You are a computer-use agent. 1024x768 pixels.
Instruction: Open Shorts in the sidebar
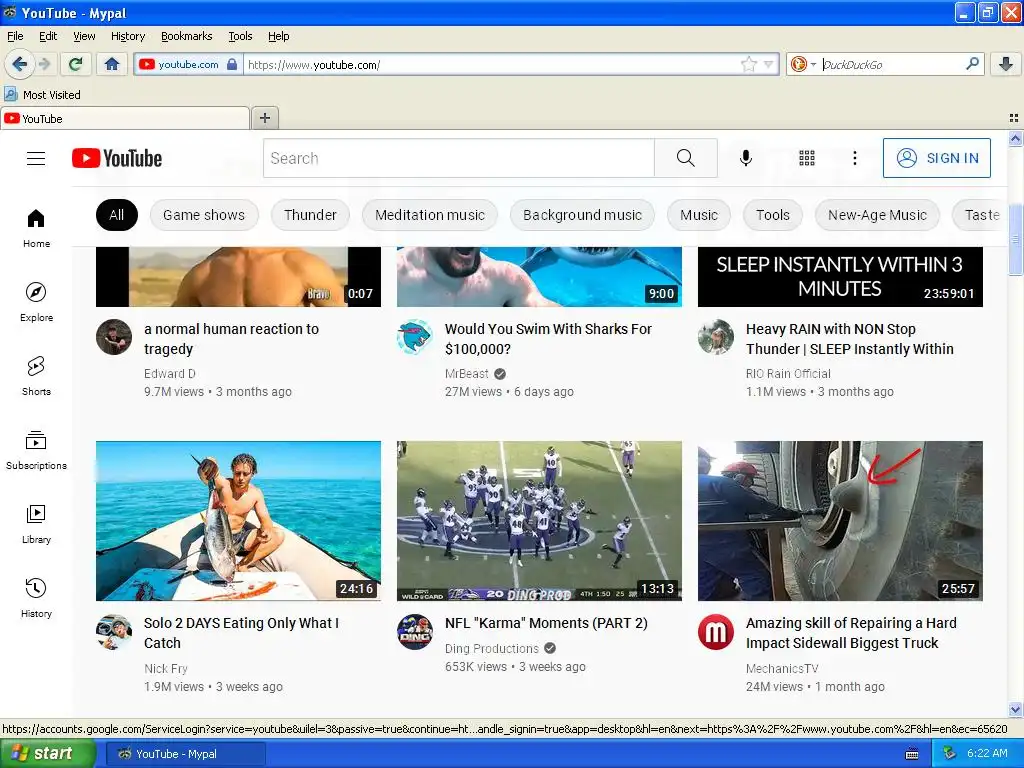click(x=37, y=376)
